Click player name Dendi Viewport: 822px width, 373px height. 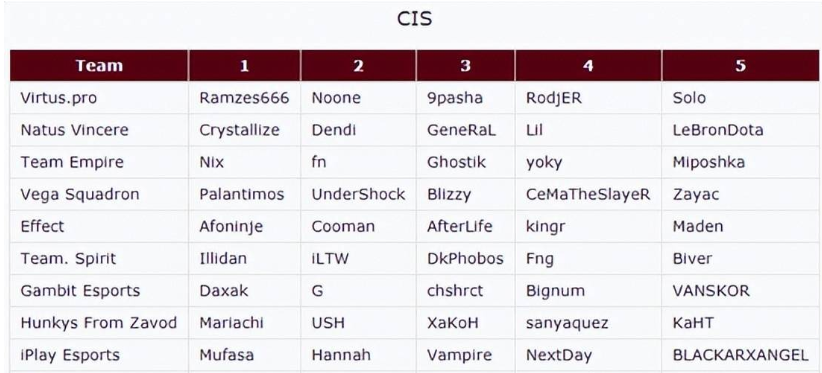coord(334,130)
